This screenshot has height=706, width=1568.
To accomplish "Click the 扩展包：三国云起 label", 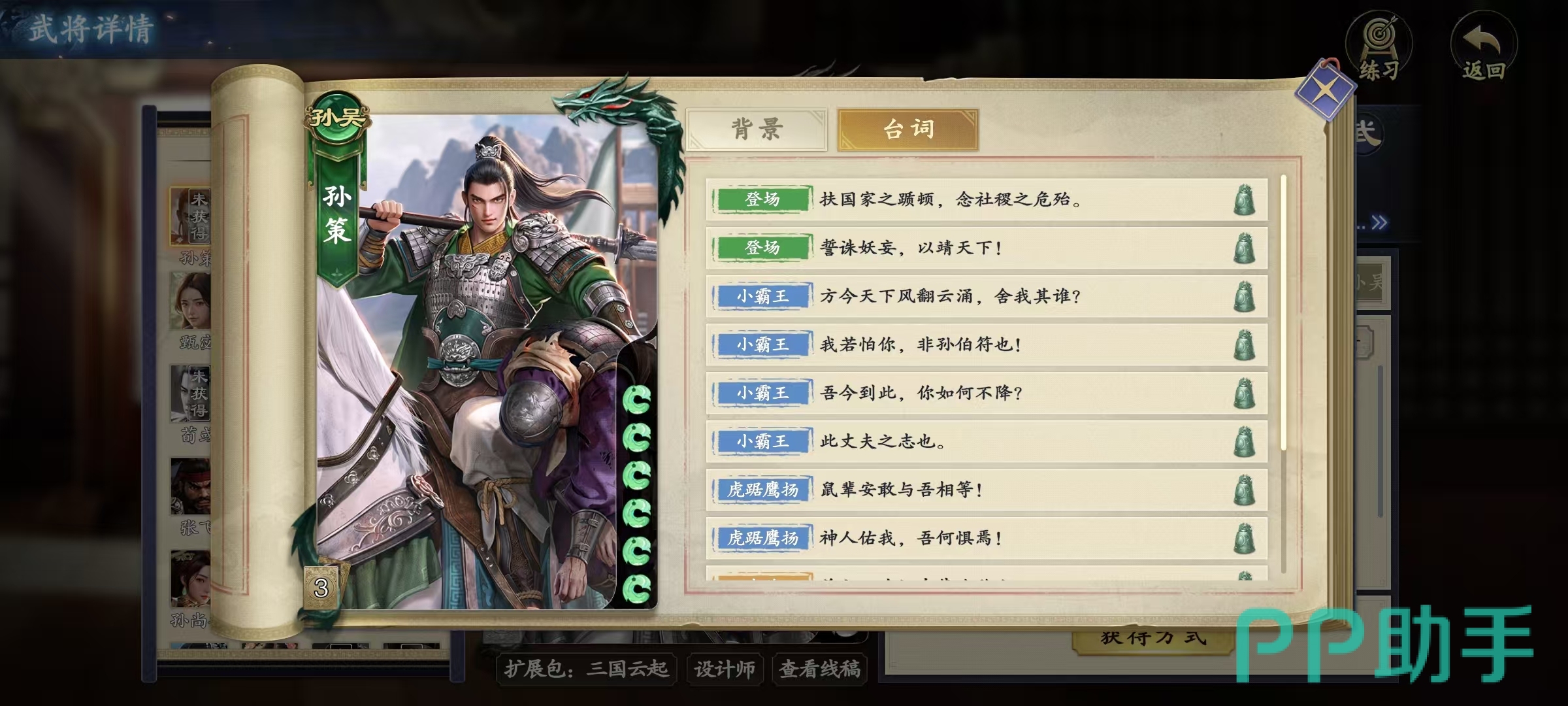I will (586, 669).
